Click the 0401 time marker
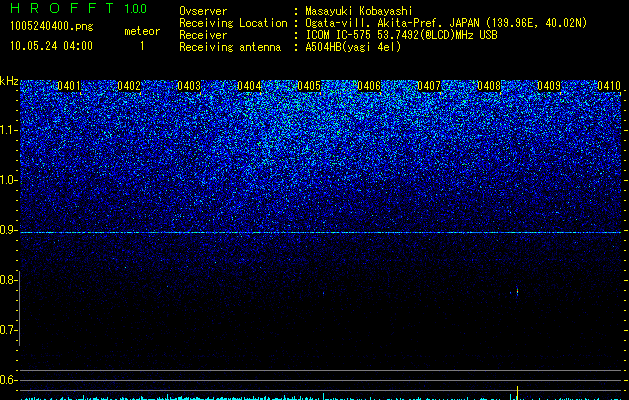The image size is (629, 400). pos(69,86)
